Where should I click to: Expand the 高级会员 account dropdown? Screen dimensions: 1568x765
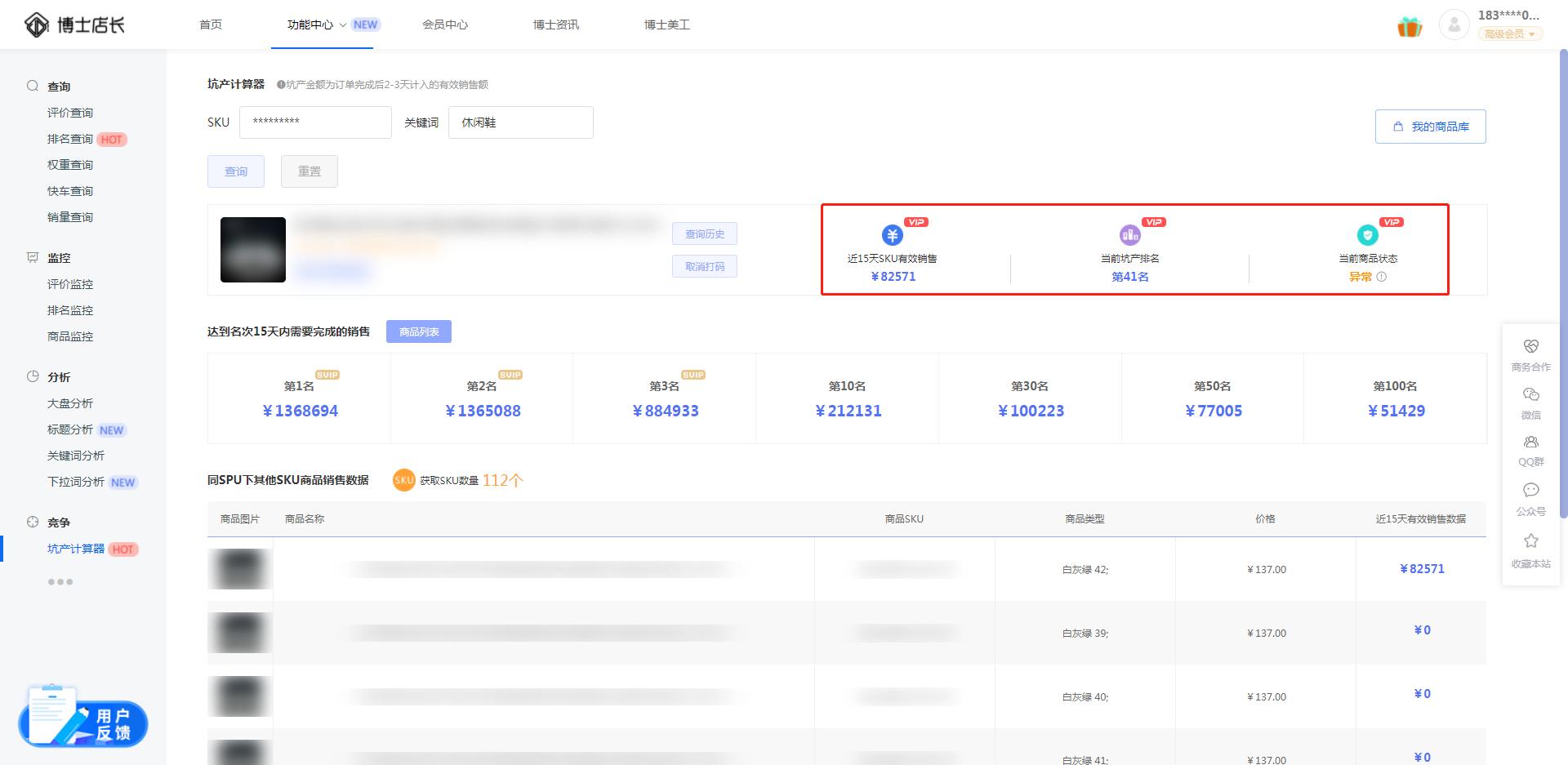tap(1510, 34)
